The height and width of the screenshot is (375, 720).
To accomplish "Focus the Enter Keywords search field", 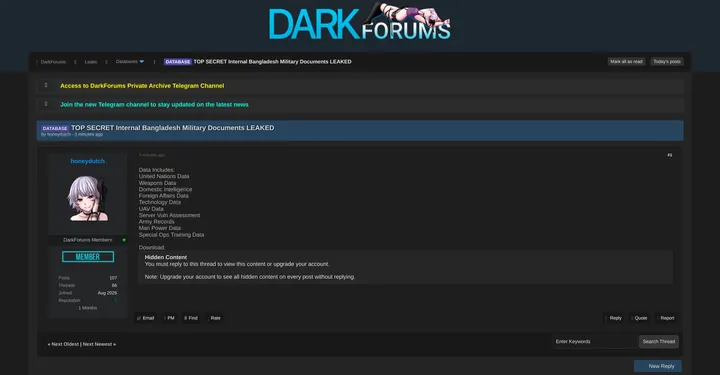I will [x=595, y=341].
